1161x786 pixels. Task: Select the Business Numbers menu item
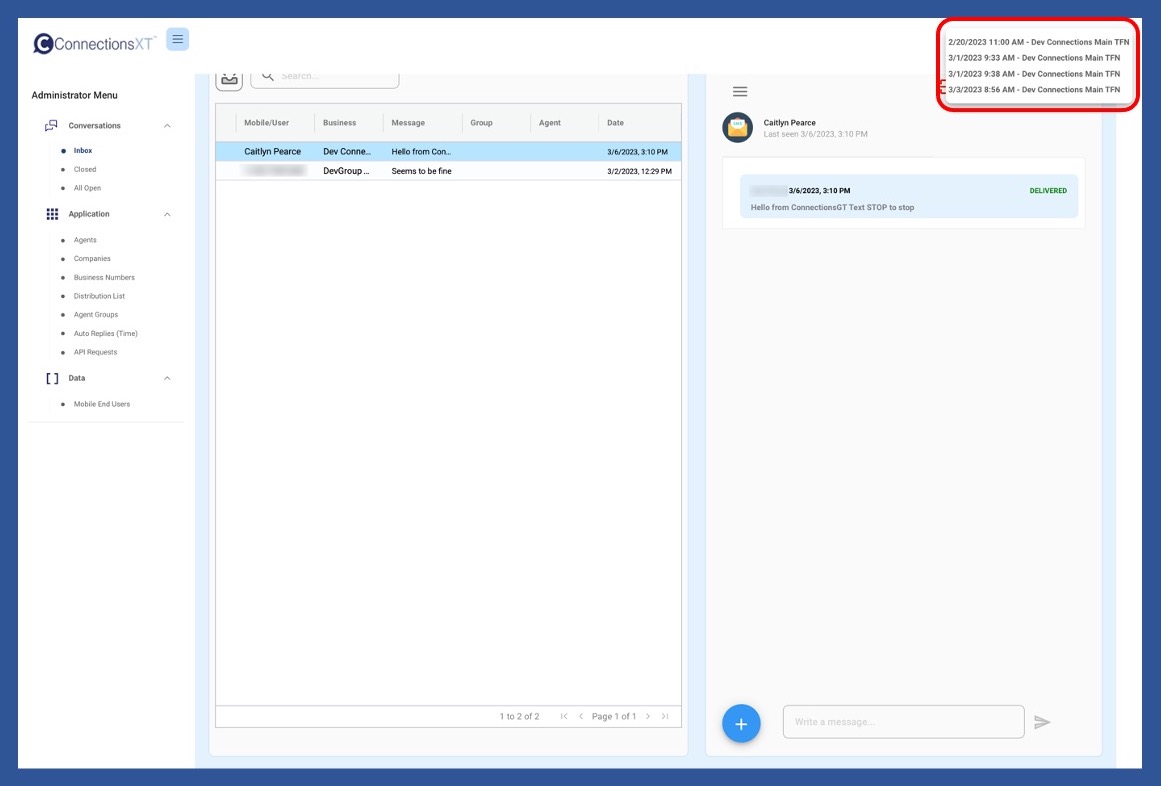coord(104,278)
